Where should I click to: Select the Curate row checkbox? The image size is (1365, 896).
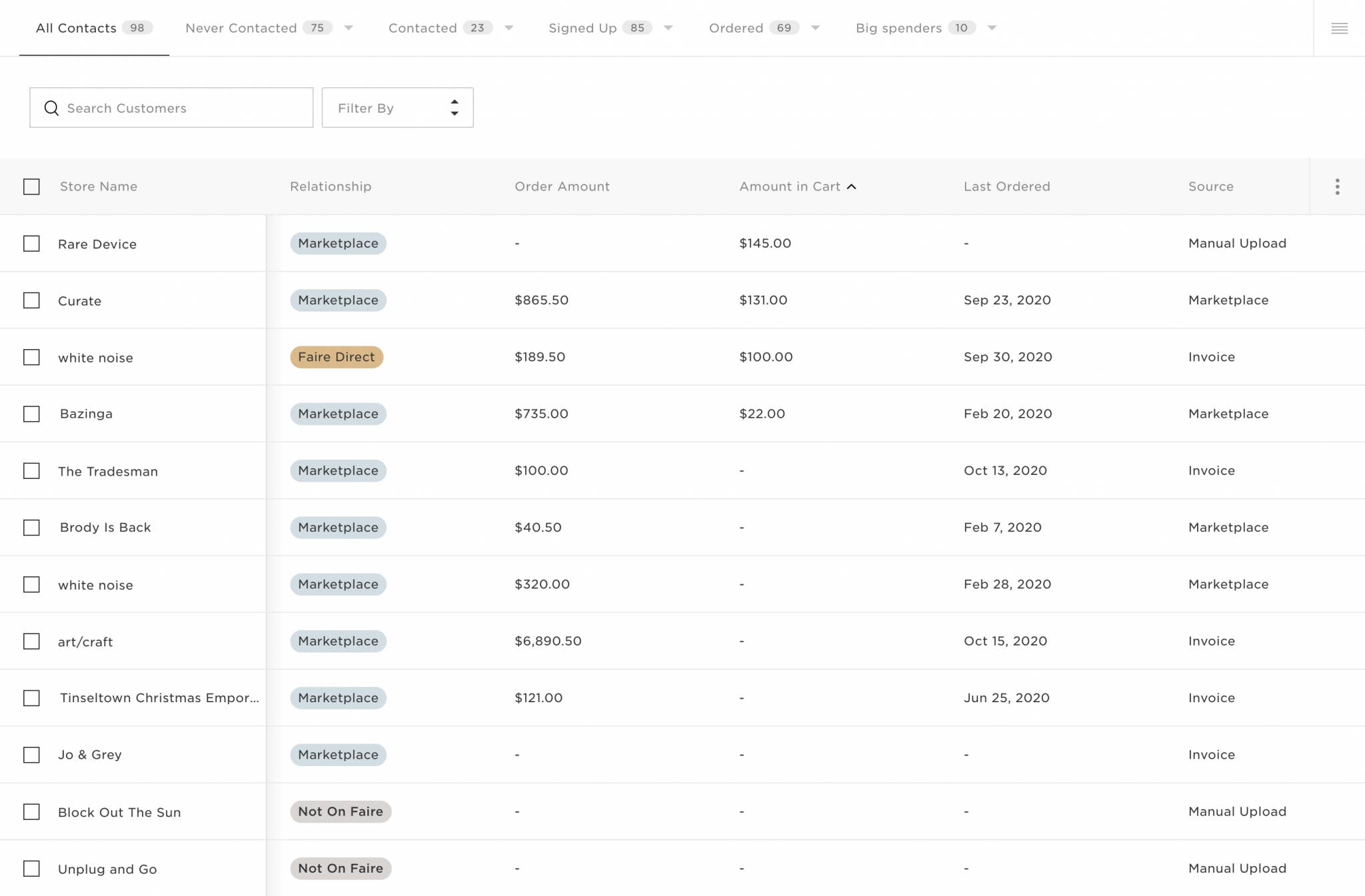[31, 300]
